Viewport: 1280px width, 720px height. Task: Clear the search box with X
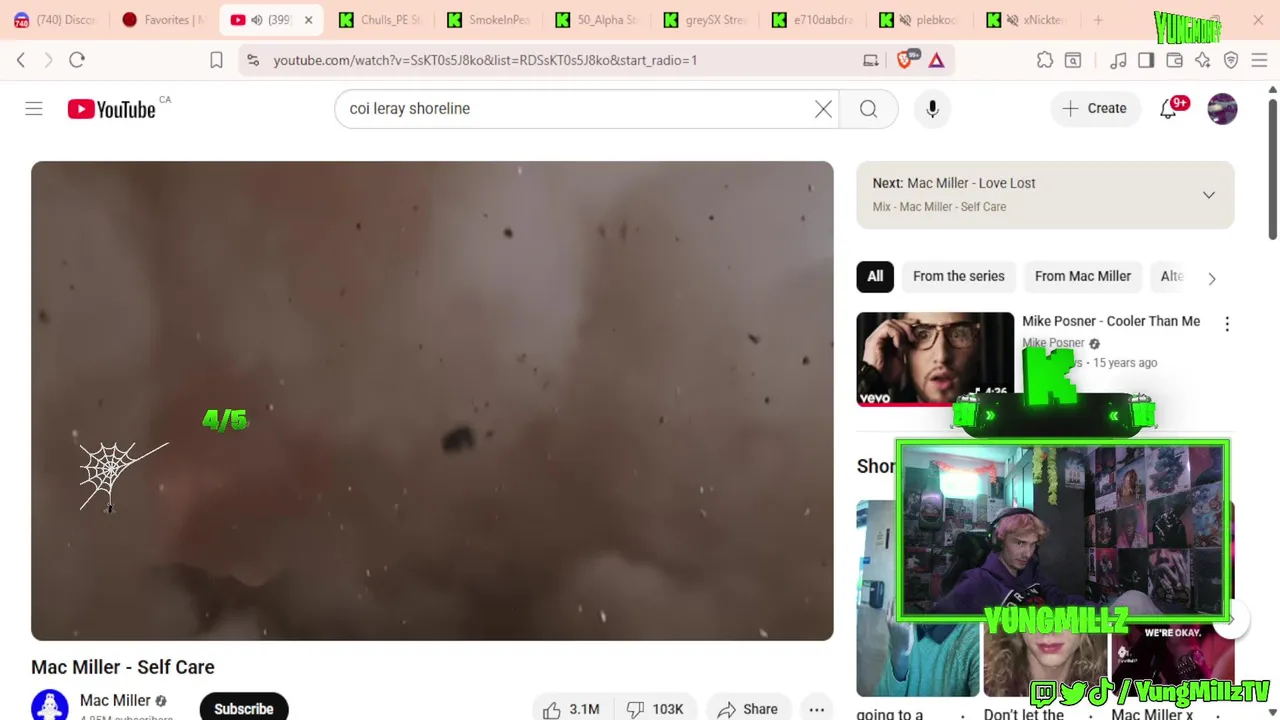coord(823,108)
